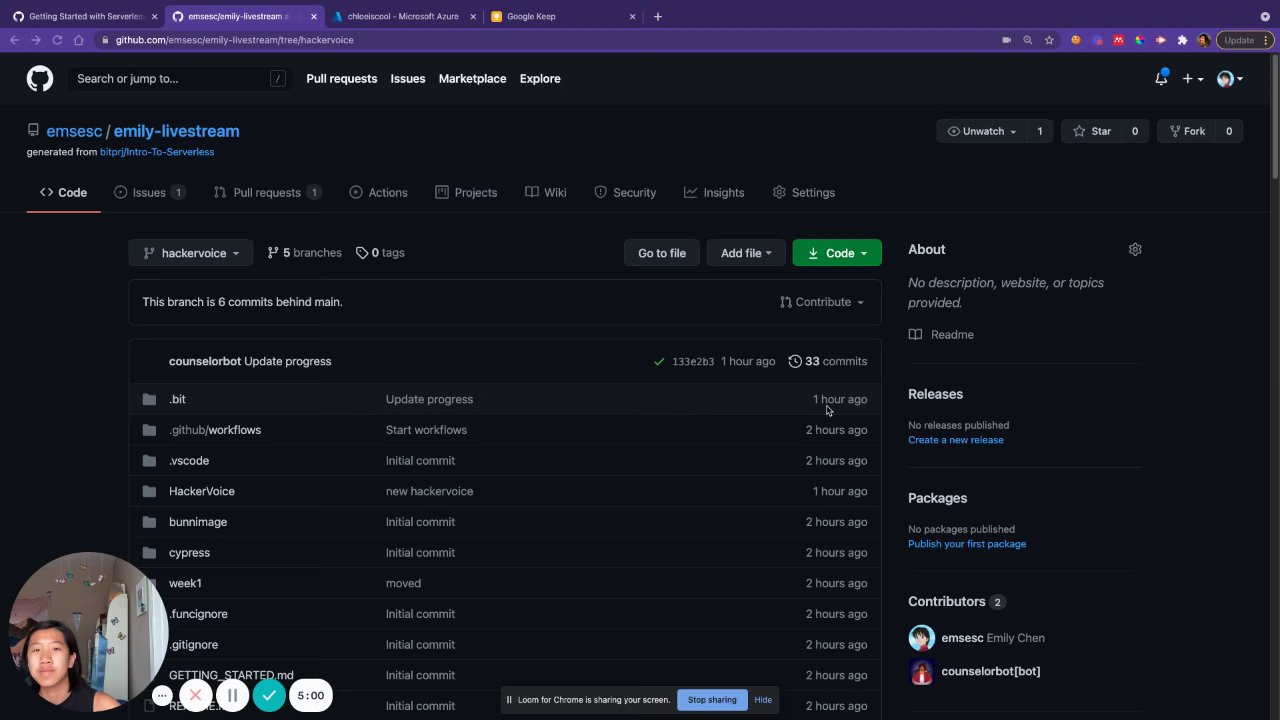View the 5 branches link

click(304, 253)
